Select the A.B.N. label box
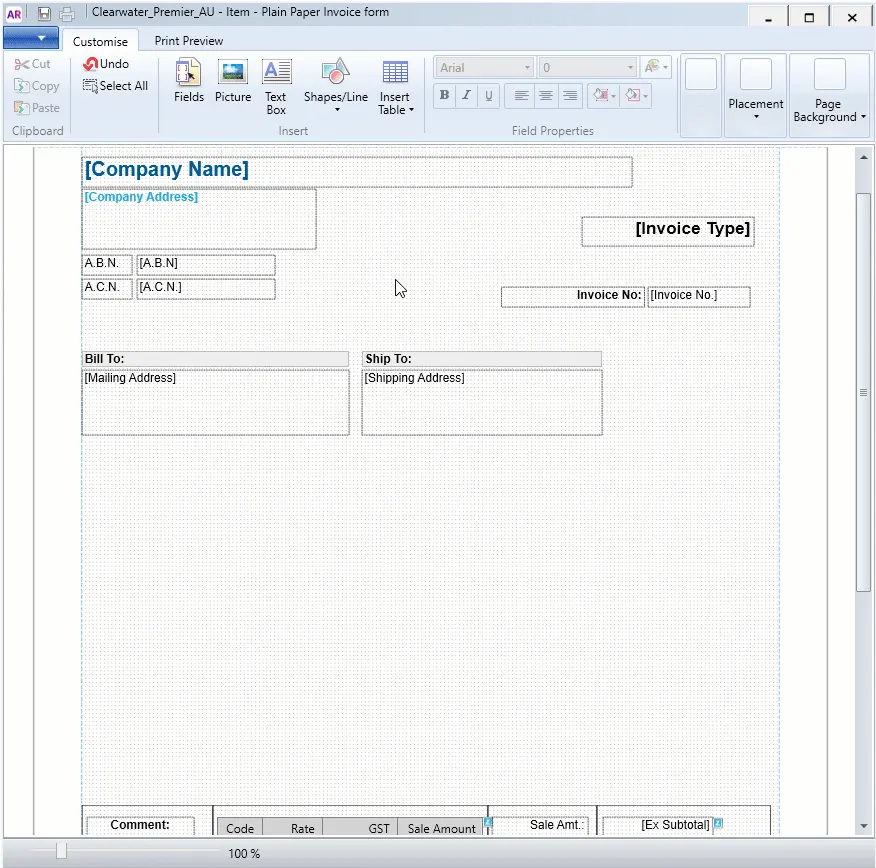Viewport: 876px width, 868px height. (x=107, y=265)
